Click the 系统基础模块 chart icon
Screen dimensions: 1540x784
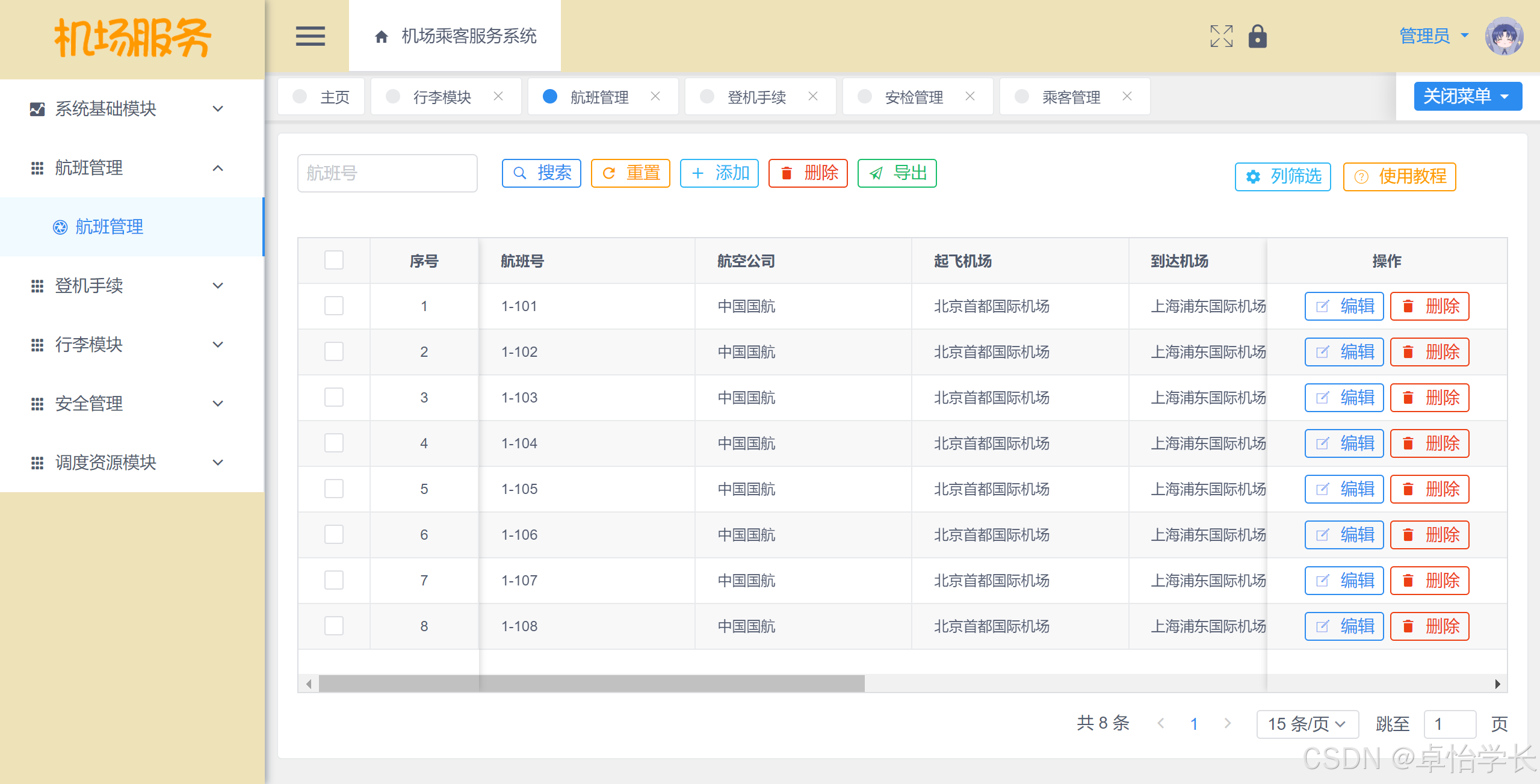37,109
